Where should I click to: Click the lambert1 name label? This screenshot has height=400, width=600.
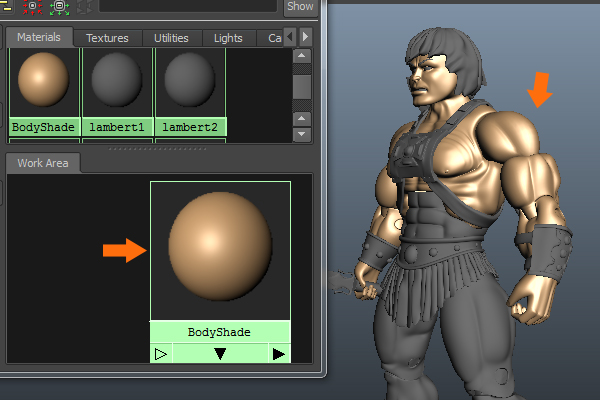117,127
